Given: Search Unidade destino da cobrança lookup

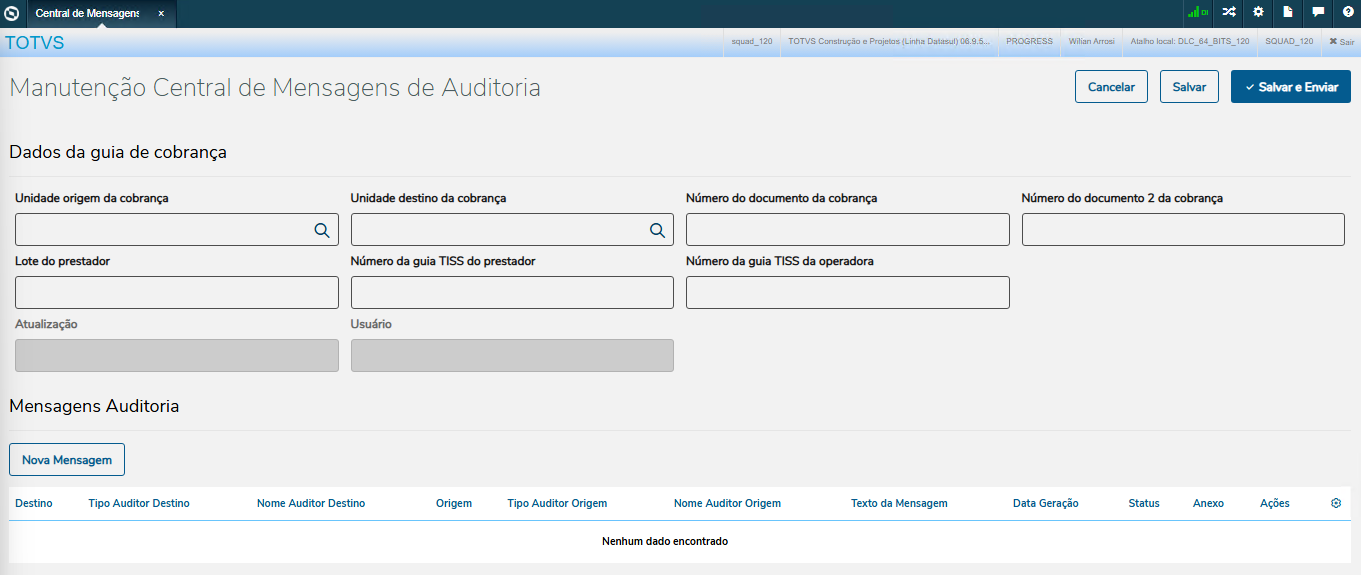Looking at the screenshot, I should click(657, 230).
